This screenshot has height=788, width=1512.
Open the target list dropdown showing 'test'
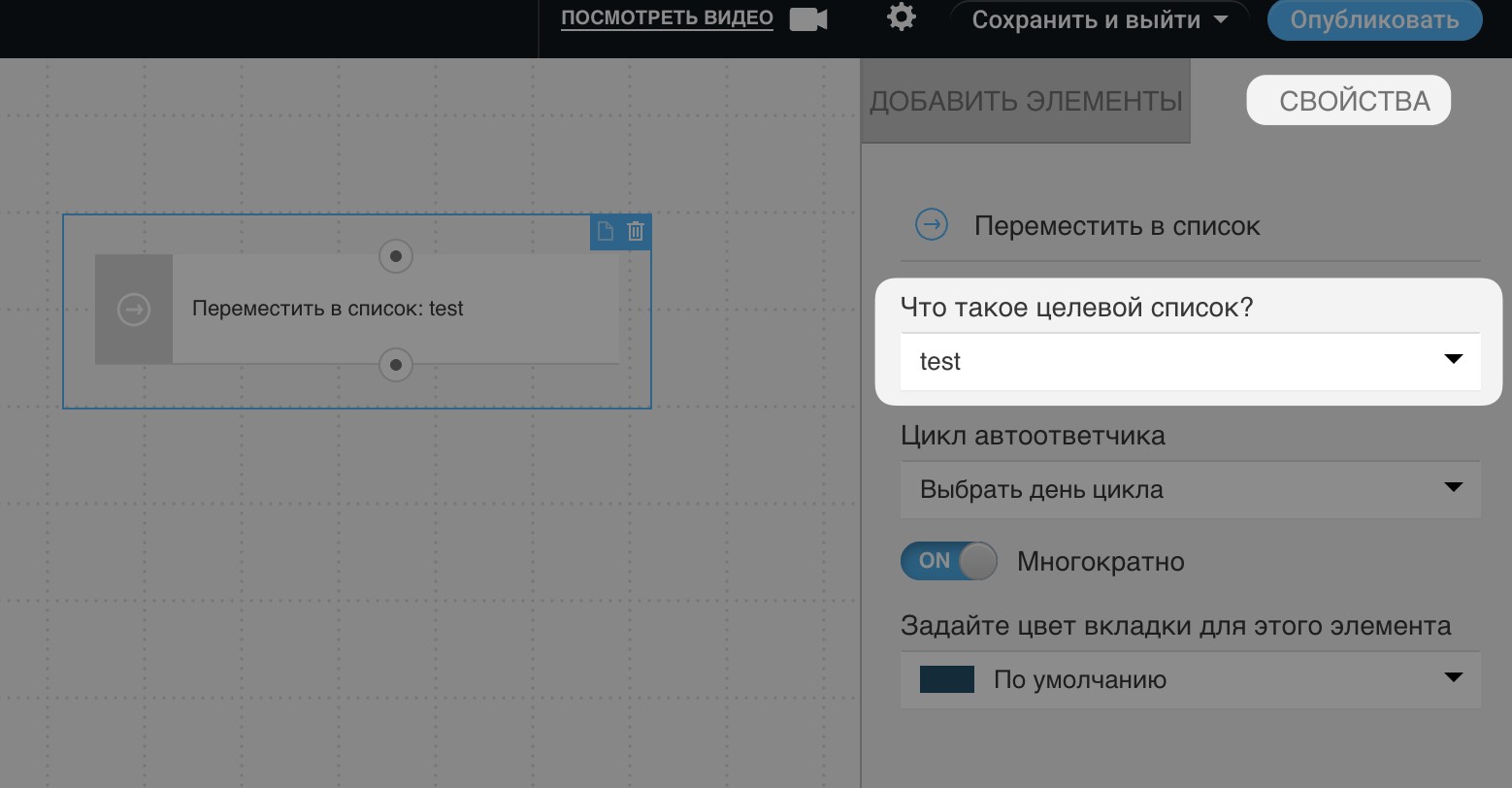1191,362
